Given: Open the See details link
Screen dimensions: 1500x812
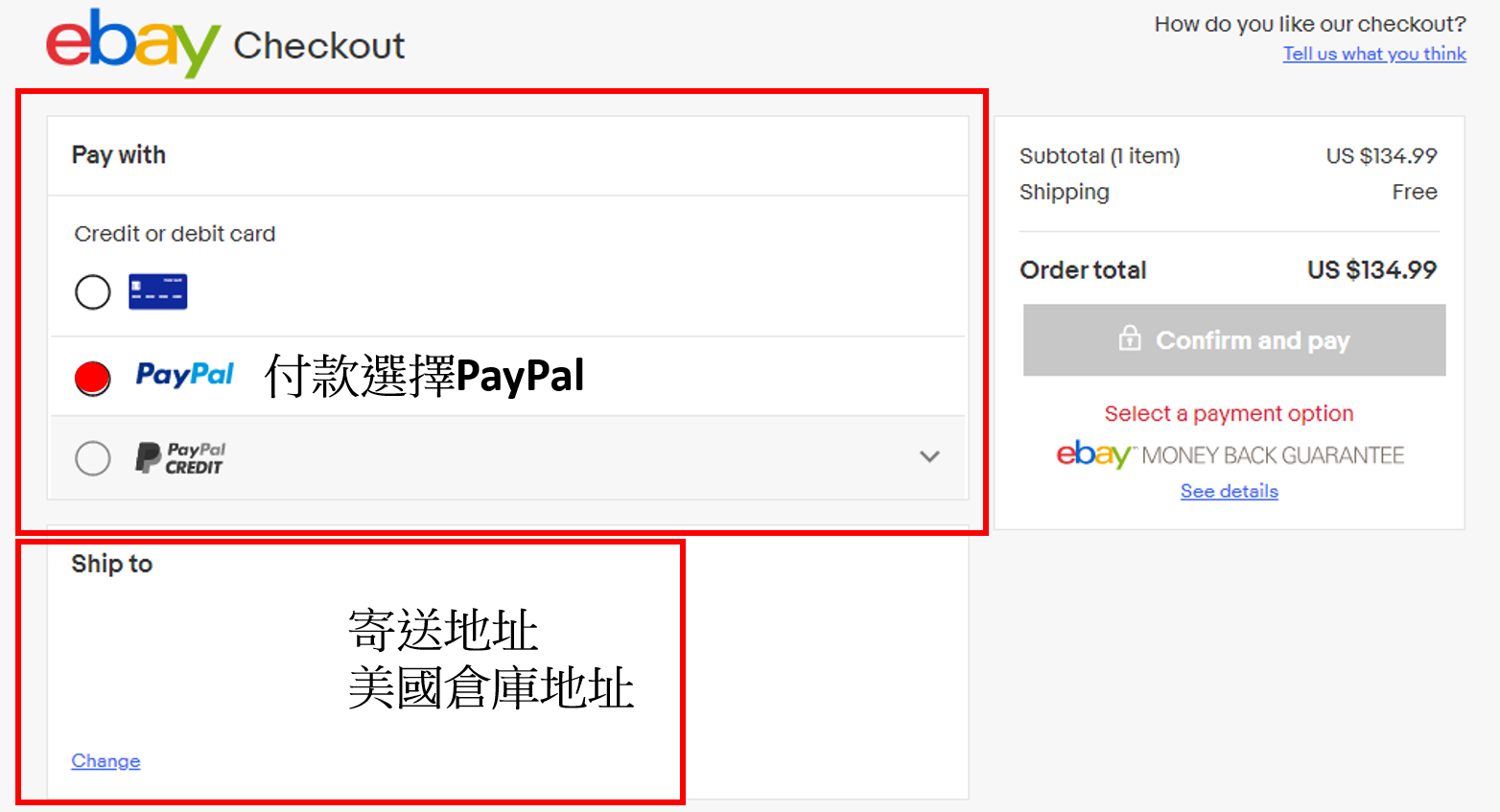Looking at the screenshot, I should 1230,491.
